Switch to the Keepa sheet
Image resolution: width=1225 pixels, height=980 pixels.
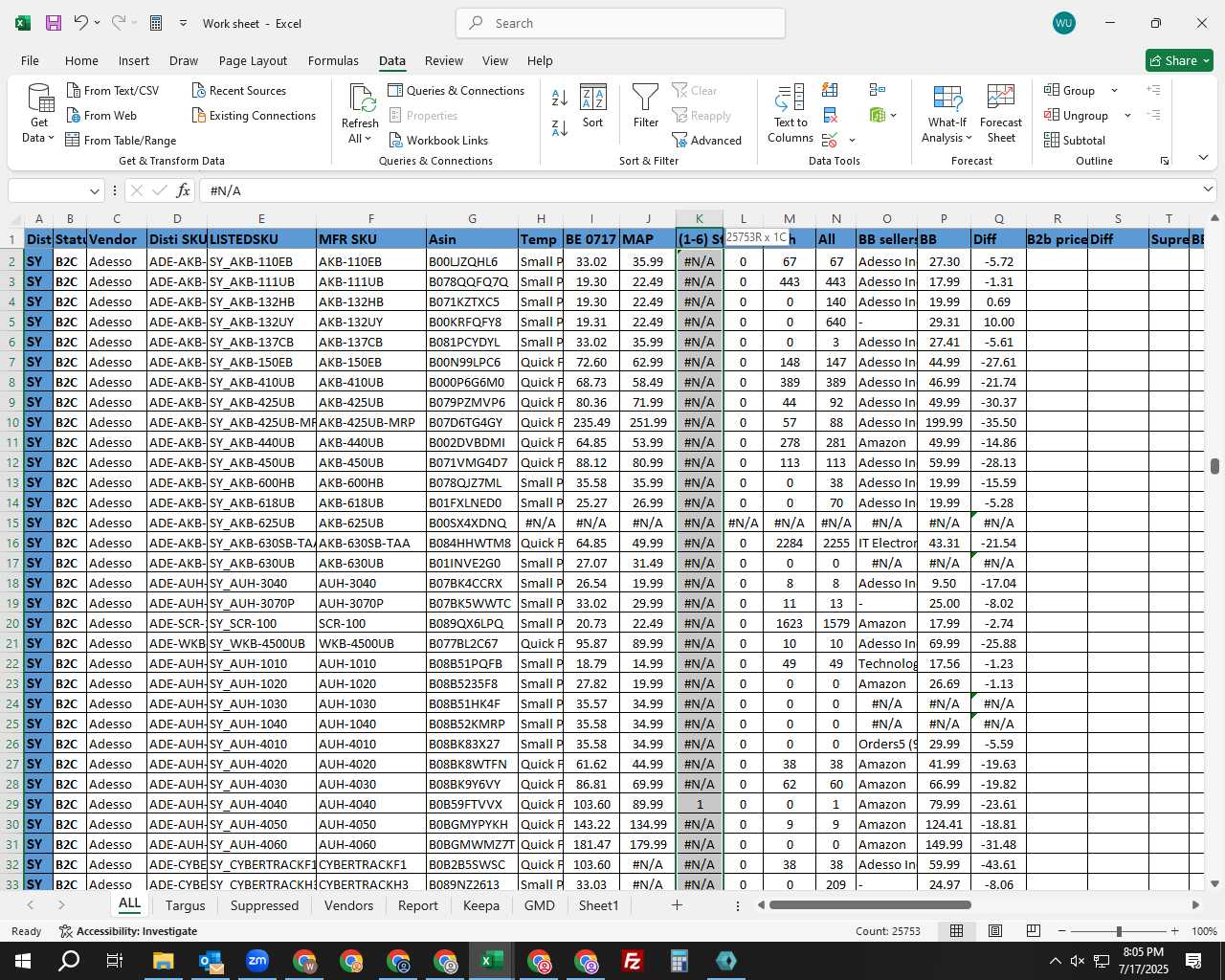click(480, 905)
